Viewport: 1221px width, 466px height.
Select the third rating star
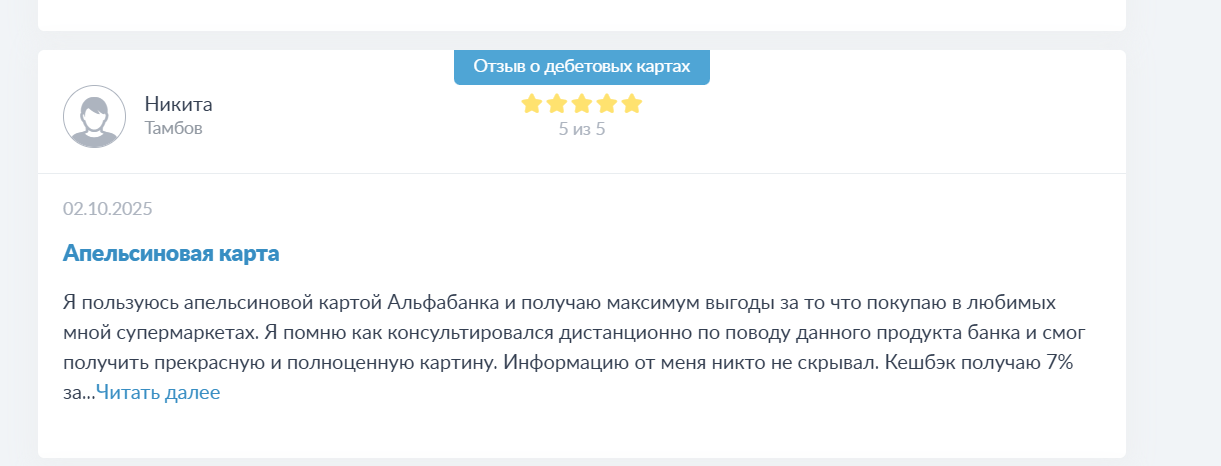581,104
